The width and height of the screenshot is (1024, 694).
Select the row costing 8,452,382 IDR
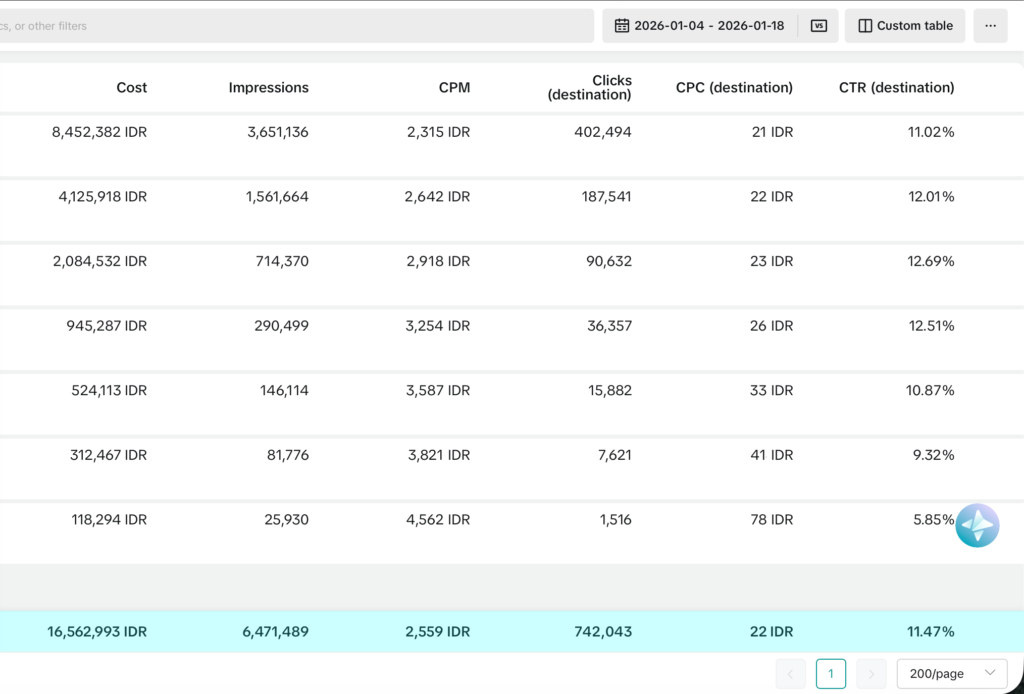pos(99,132)
